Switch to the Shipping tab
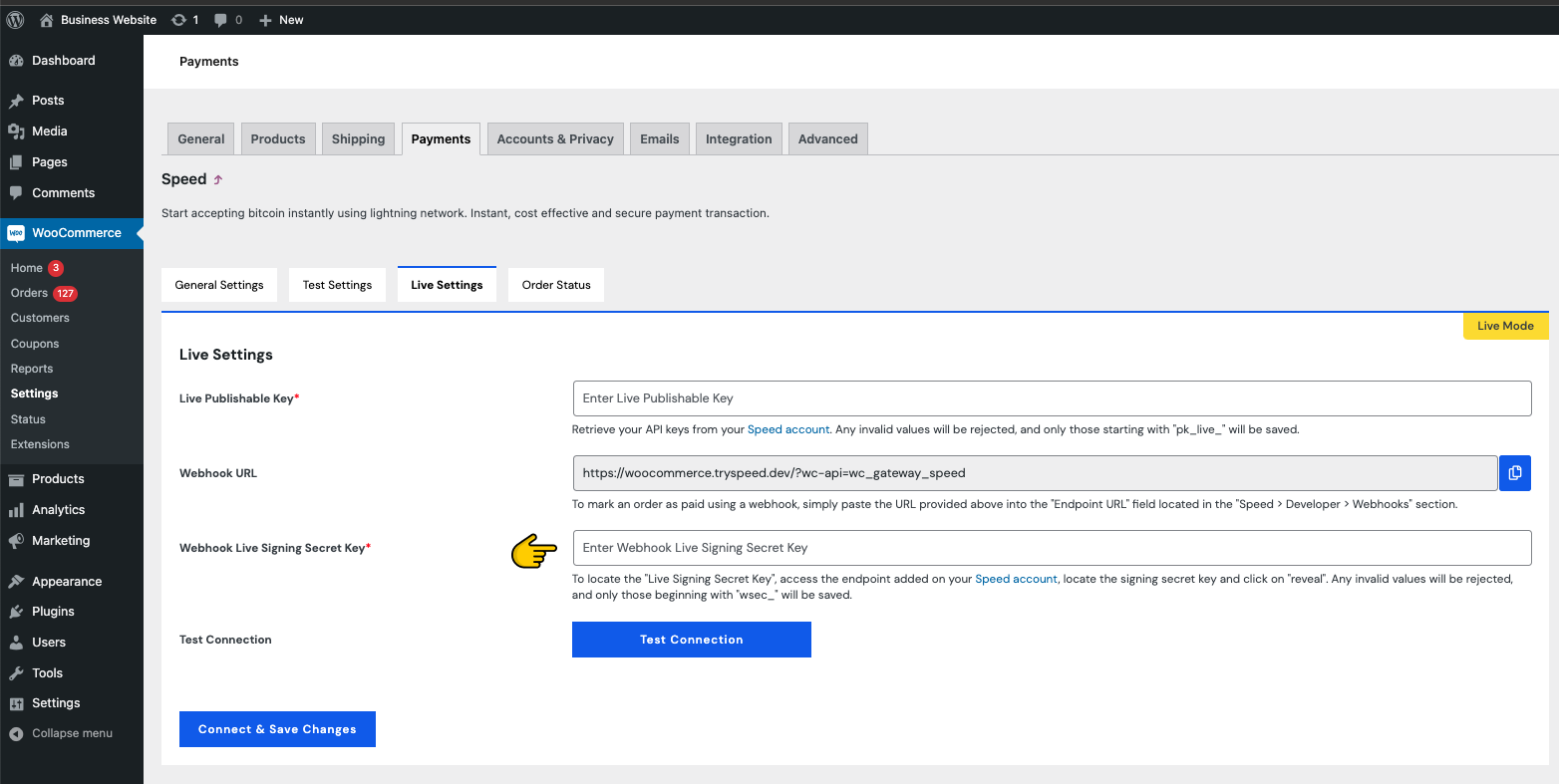Image resolution: width=1559 pixels, height=784 pixels. tap(358, 139)
